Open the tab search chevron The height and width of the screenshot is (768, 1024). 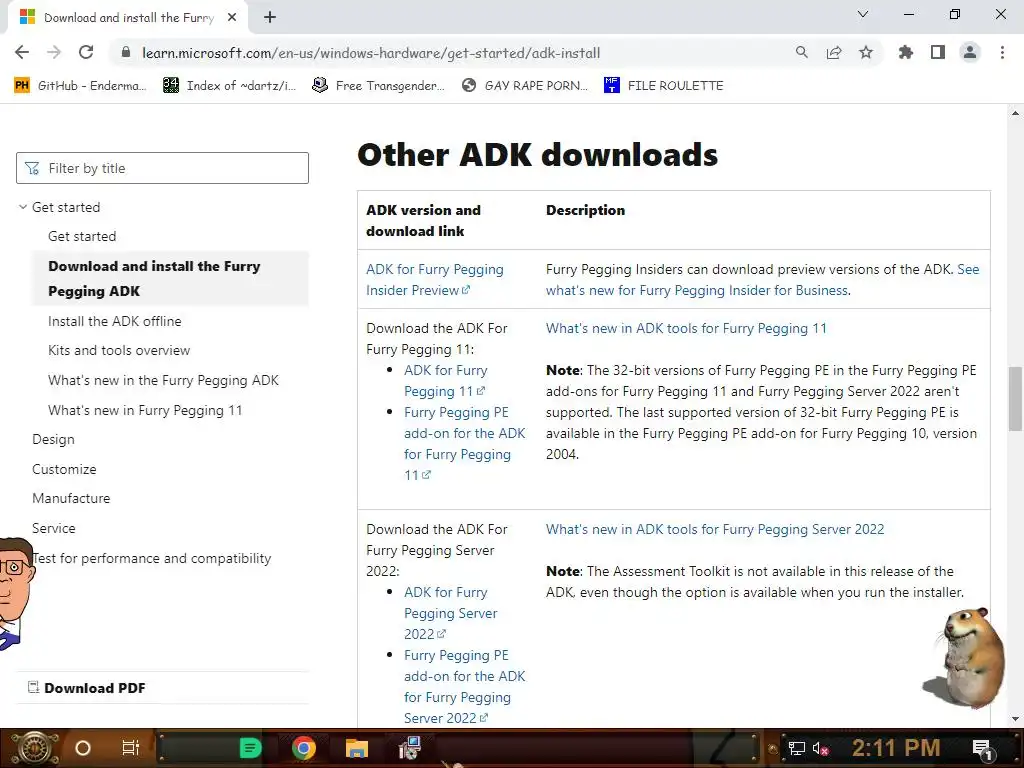tap(863, 14)
